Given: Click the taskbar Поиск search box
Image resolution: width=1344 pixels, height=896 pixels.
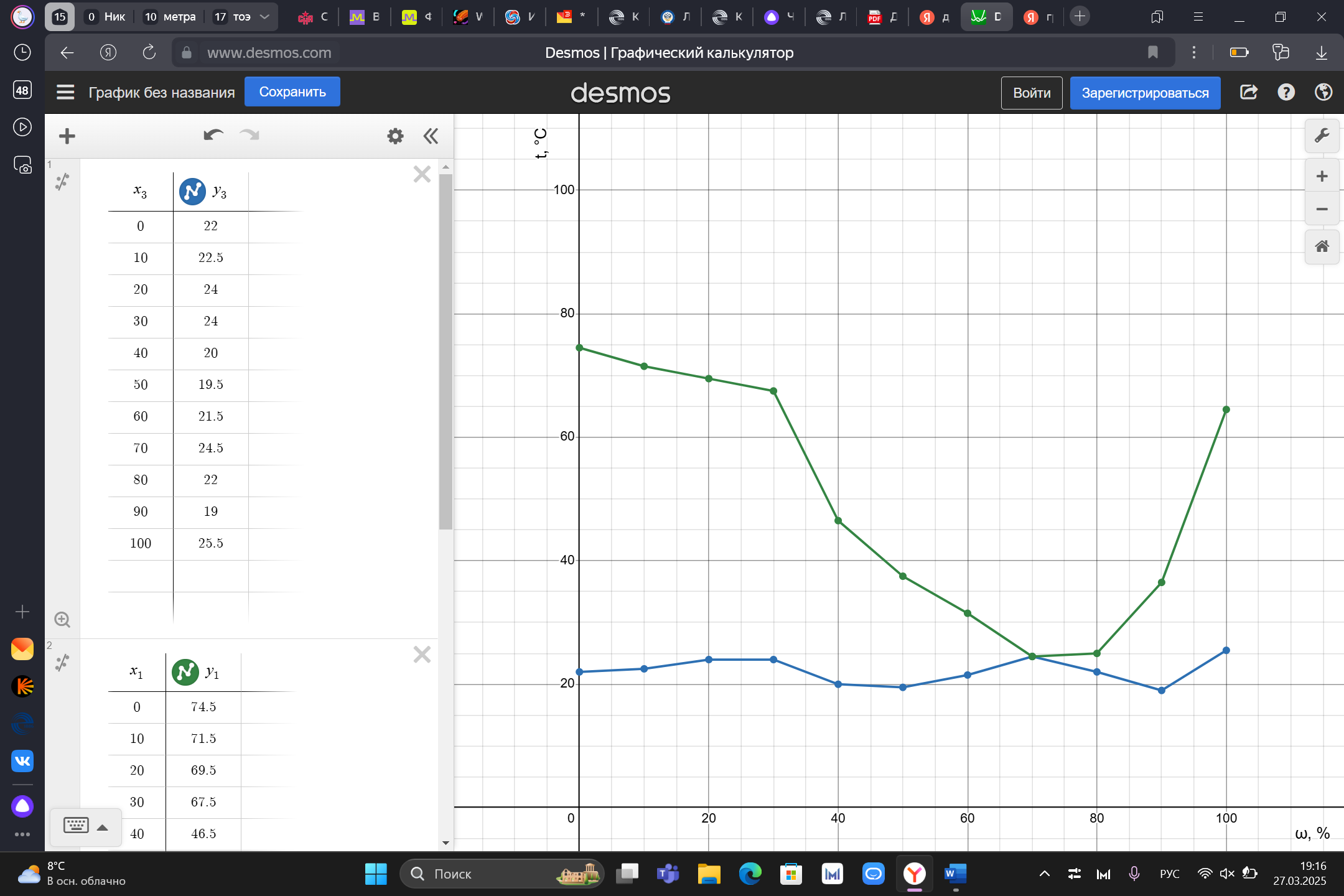Looking at the screenshot, I should click(x=502, y=874).
